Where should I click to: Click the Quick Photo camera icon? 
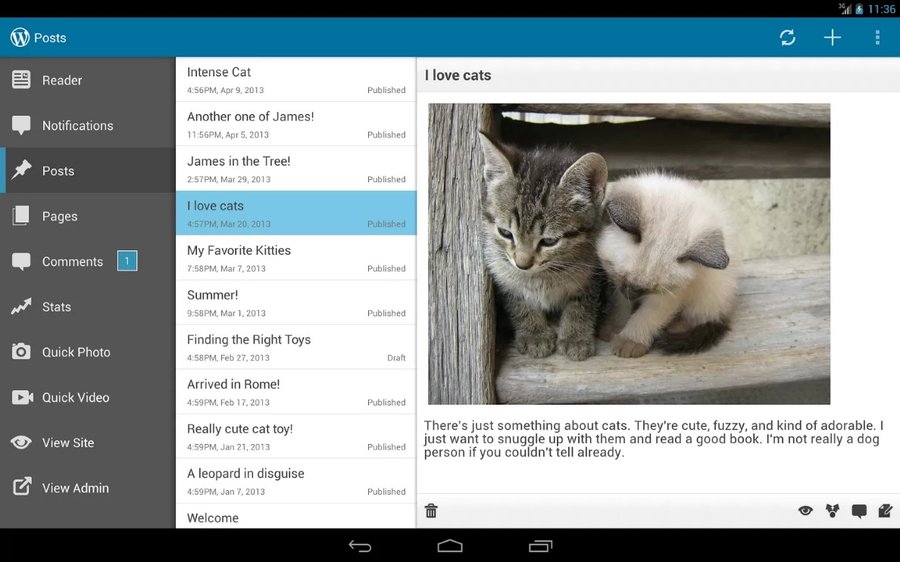click(21, 351)
